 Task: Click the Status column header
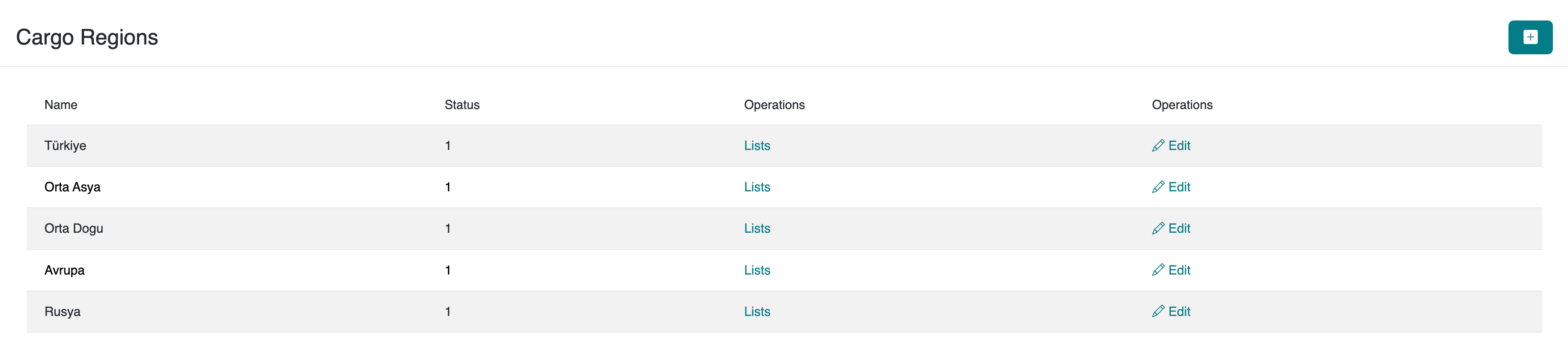[462, 105]
